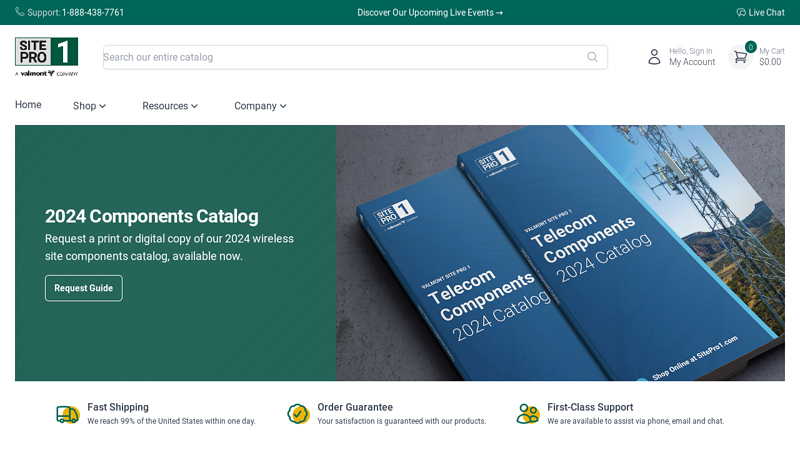The image size is (800, 450).
Task: Expand the Company dropdown menu
Action: [260, 106]
